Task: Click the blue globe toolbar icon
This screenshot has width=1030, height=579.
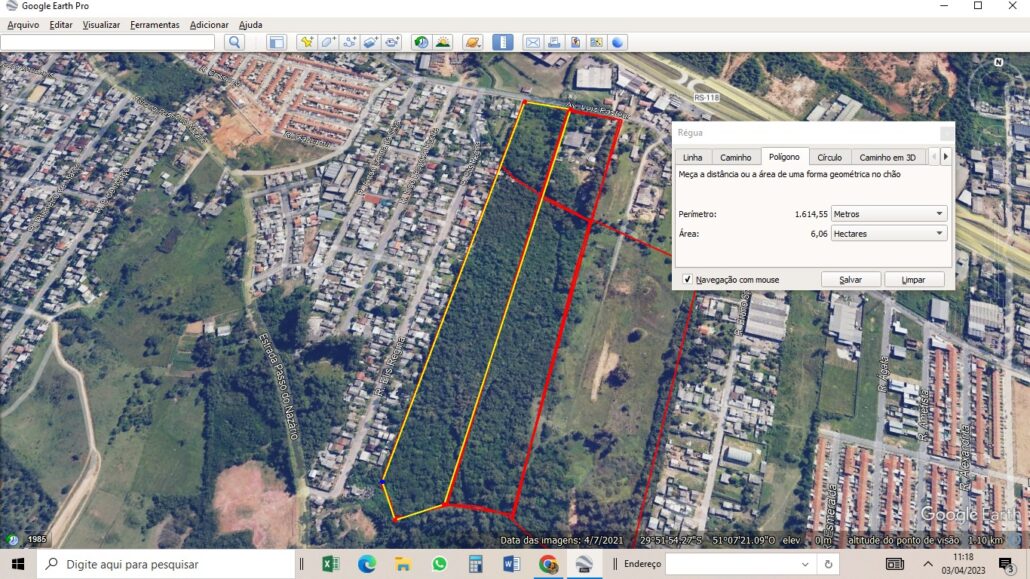Action: 617,43
